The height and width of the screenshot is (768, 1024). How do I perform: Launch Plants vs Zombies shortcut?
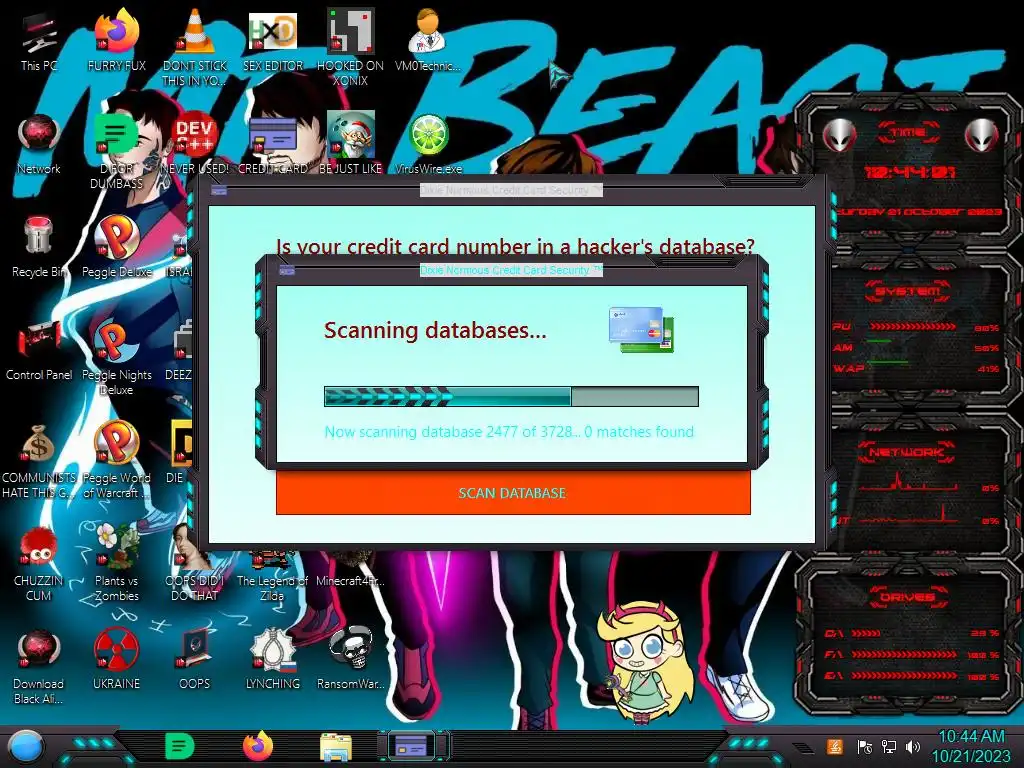point(116,563)
